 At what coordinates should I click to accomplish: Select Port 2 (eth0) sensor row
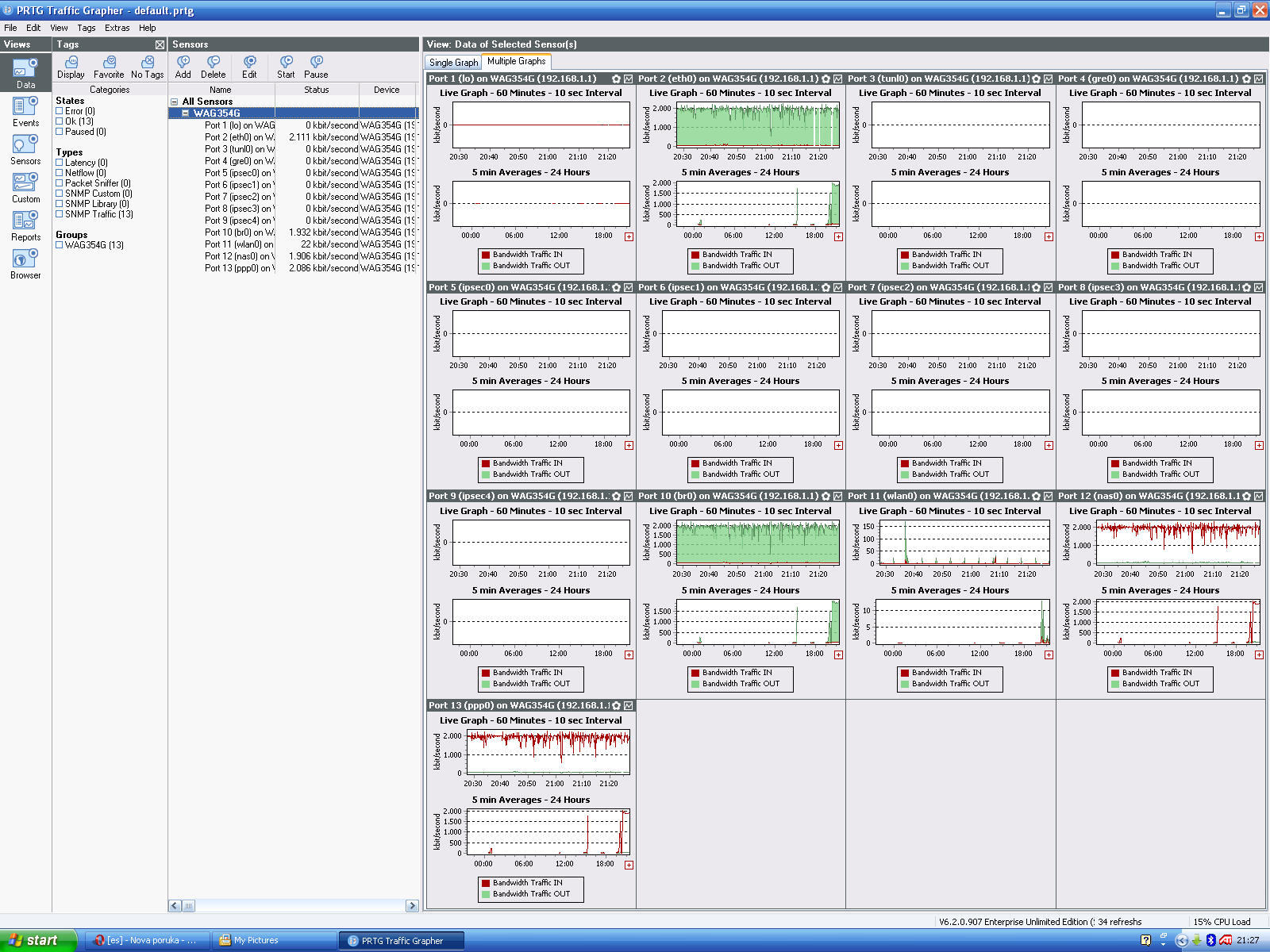[x=293, y=137]
